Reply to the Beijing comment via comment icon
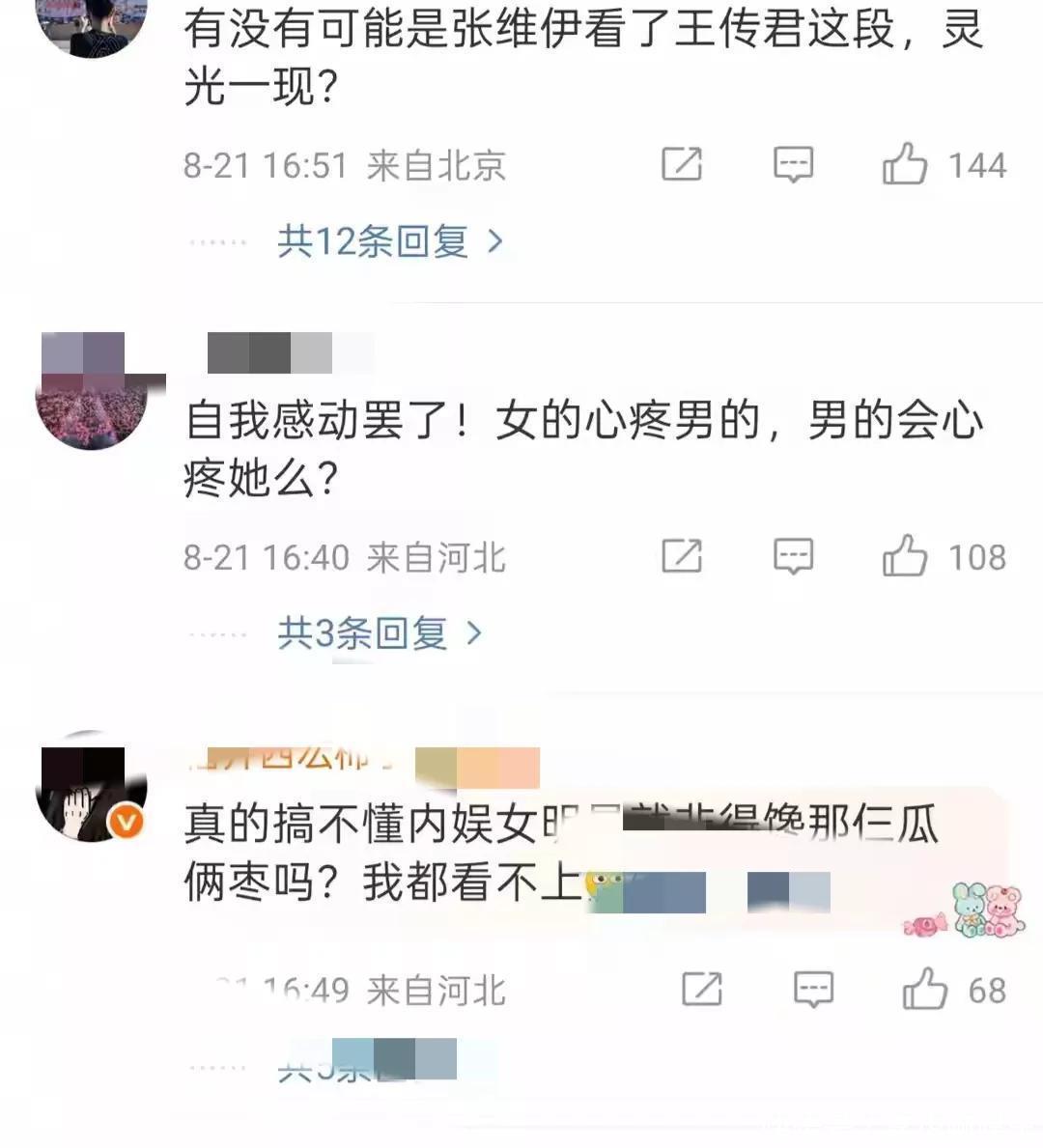 coord(793,164)
